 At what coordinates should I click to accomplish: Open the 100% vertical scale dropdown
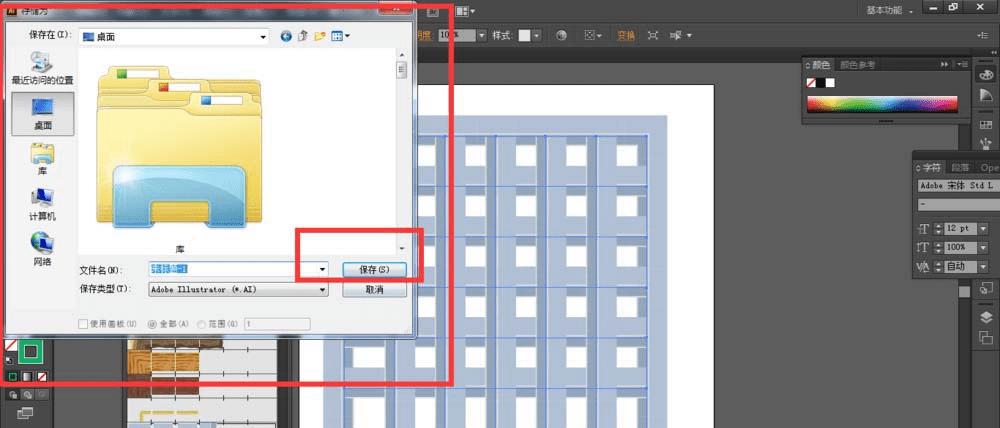pyautogui.click(x=983, y=247)
